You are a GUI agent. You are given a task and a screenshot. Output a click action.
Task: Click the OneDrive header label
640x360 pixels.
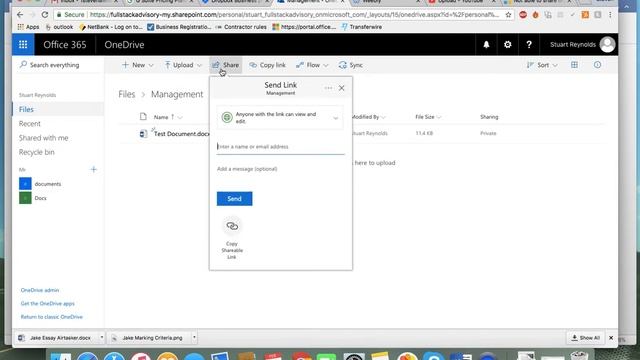[124, 44]
